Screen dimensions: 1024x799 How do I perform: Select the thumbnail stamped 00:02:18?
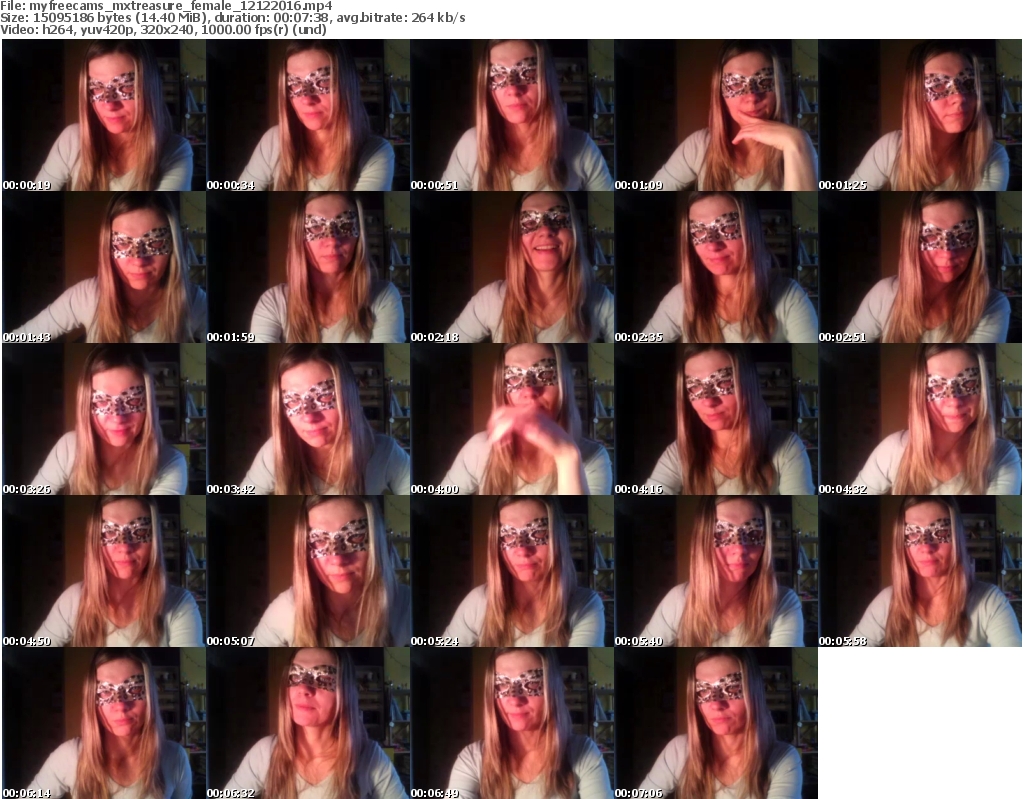(x=512, y=267)
